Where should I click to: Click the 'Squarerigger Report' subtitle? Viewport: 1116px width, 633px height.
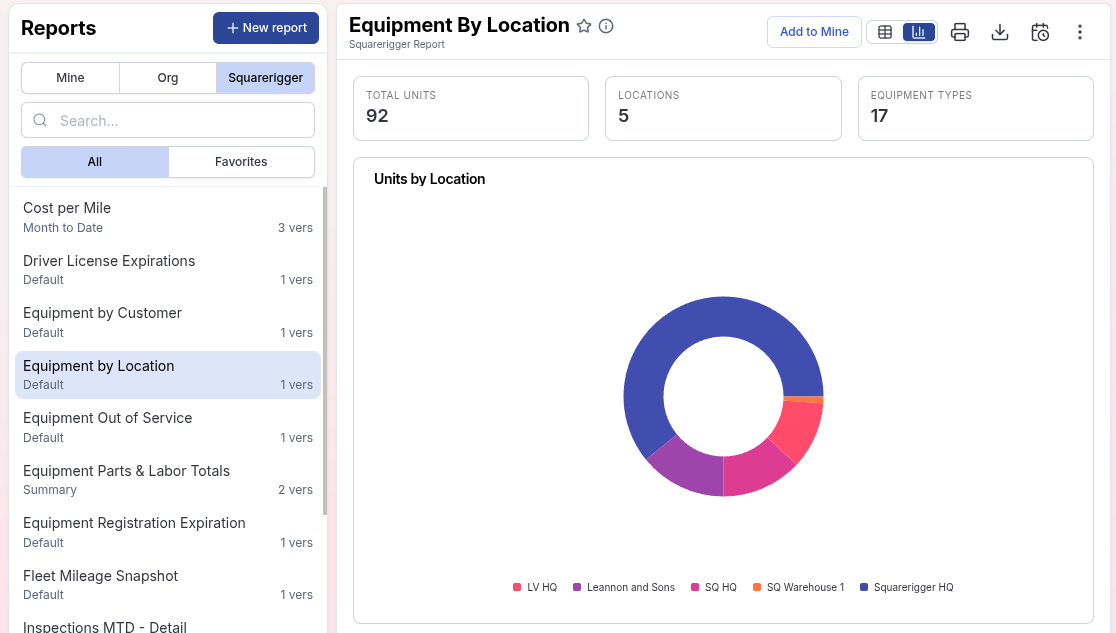(396, 44)
